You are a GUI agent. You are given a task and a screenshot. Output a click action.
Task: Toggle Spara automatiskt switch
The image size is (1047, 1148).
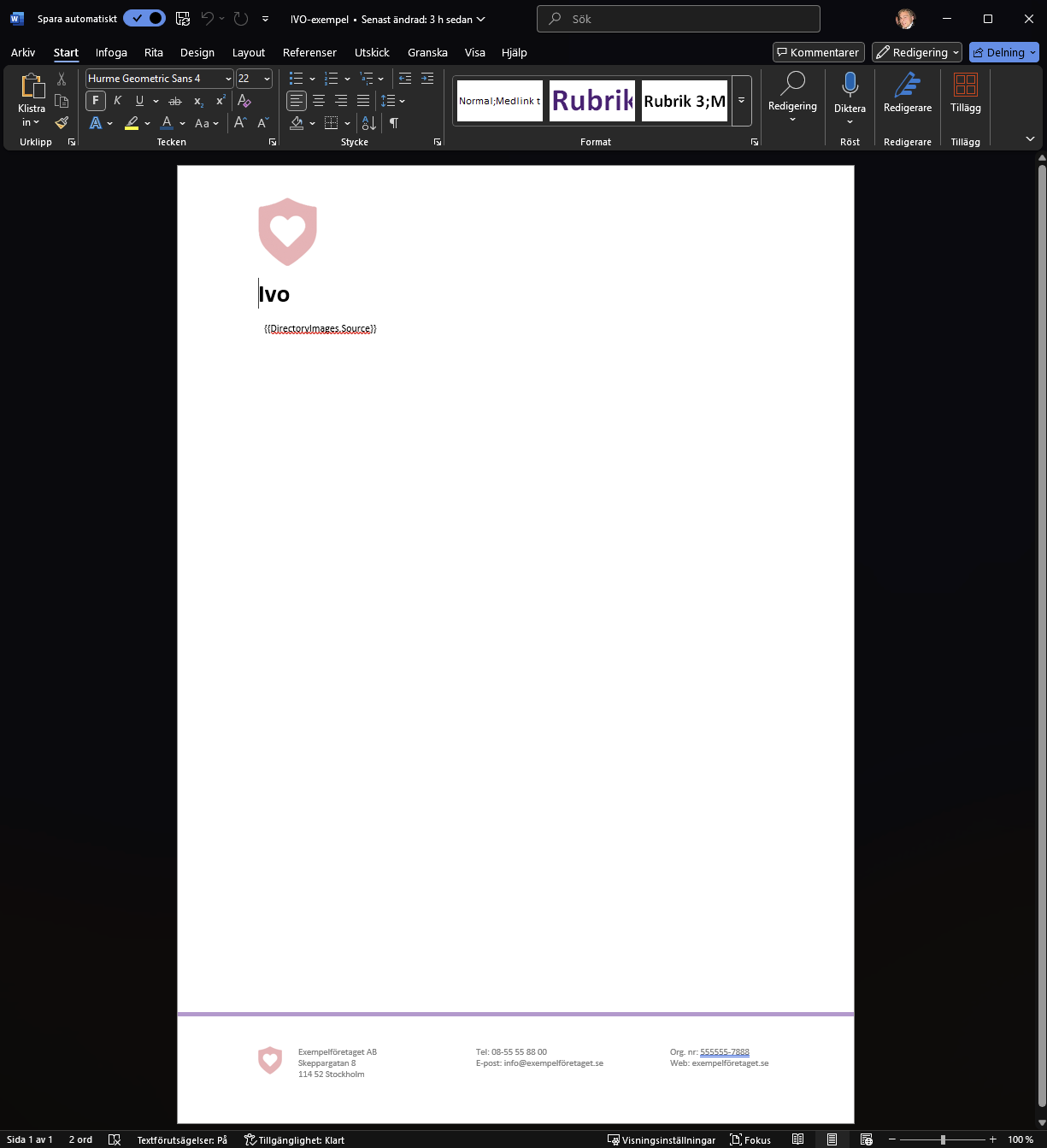144,18
